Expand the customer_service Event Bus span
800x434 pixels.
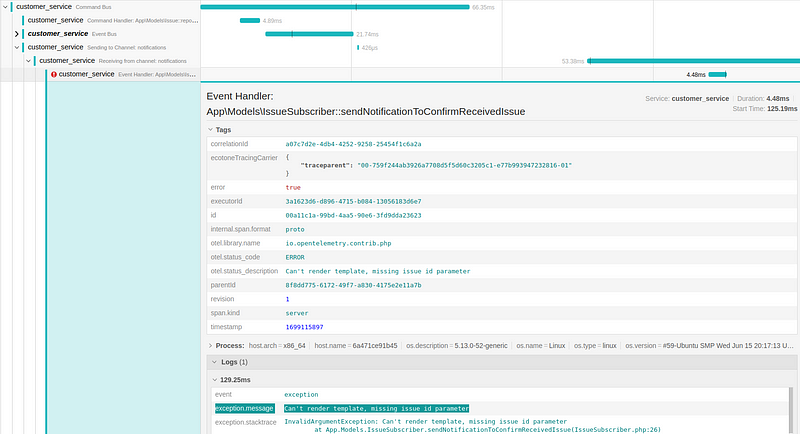click(x=17, y=34)
